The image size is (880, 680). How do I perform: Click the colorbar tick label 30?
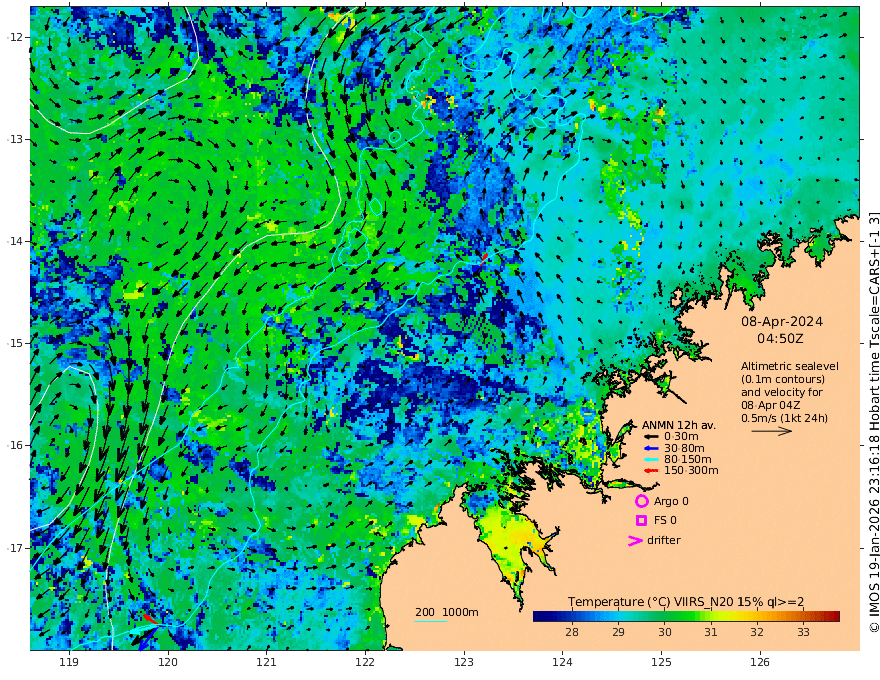[x=664, y=632]
